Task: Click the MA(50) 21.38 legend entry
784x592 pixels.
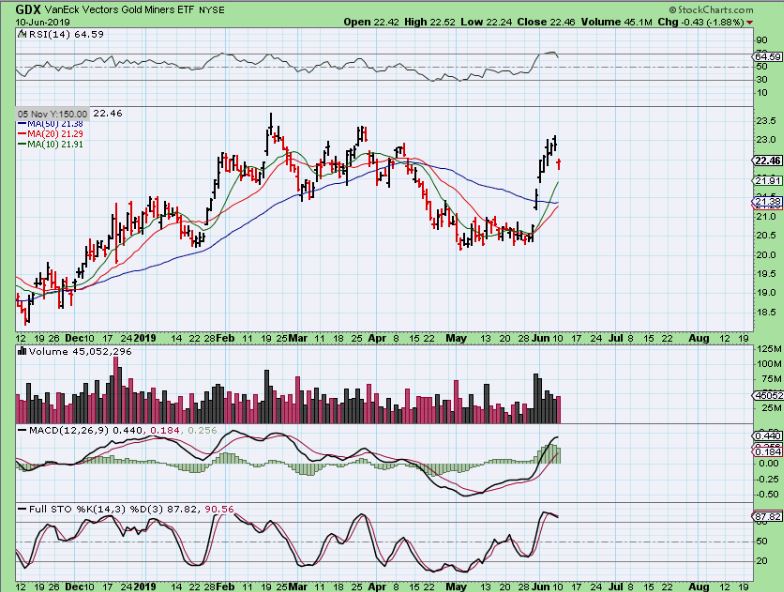Action: point(50,124)
